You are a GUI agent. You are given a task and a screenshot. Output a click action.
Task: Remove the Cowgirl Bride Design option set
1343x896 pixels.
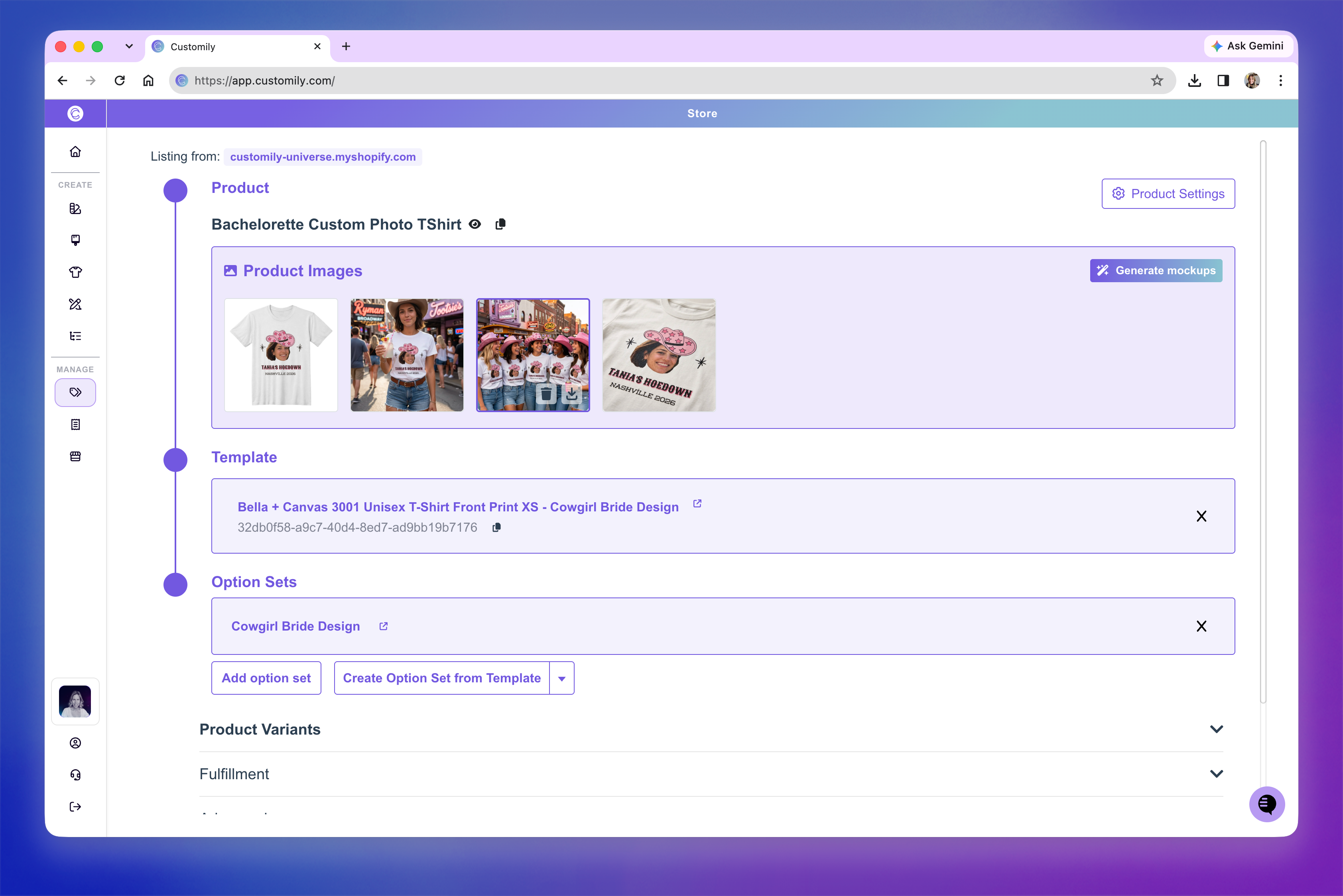1201,626
